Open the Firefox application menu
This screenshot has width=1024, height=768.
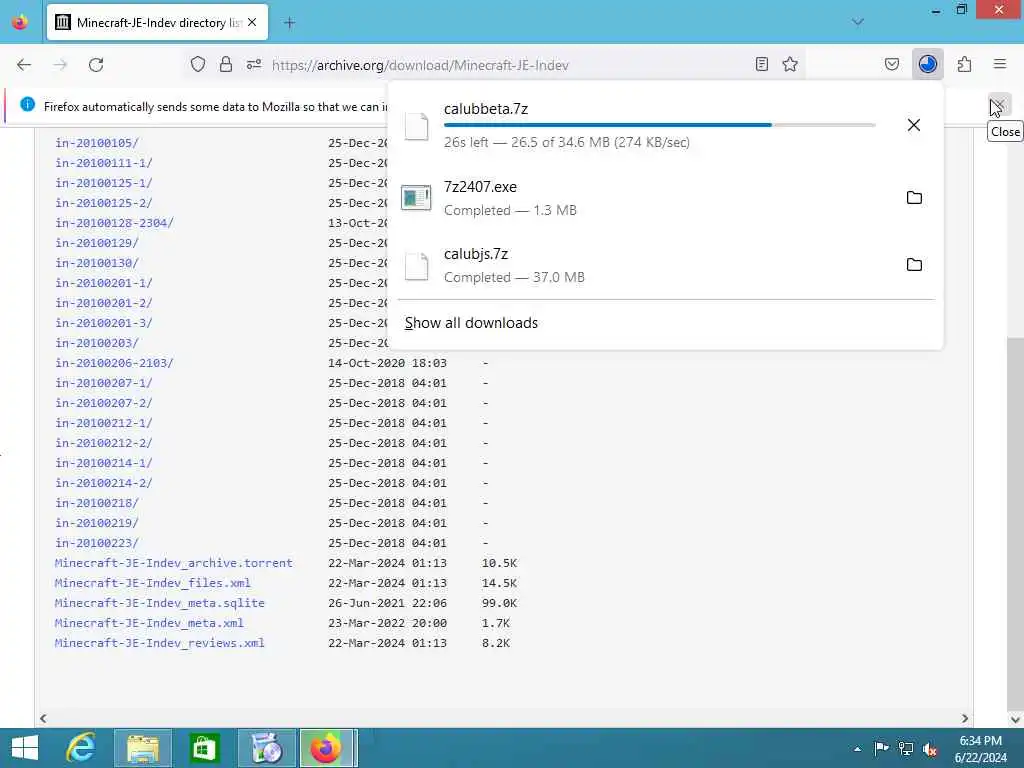point(1000,64)
